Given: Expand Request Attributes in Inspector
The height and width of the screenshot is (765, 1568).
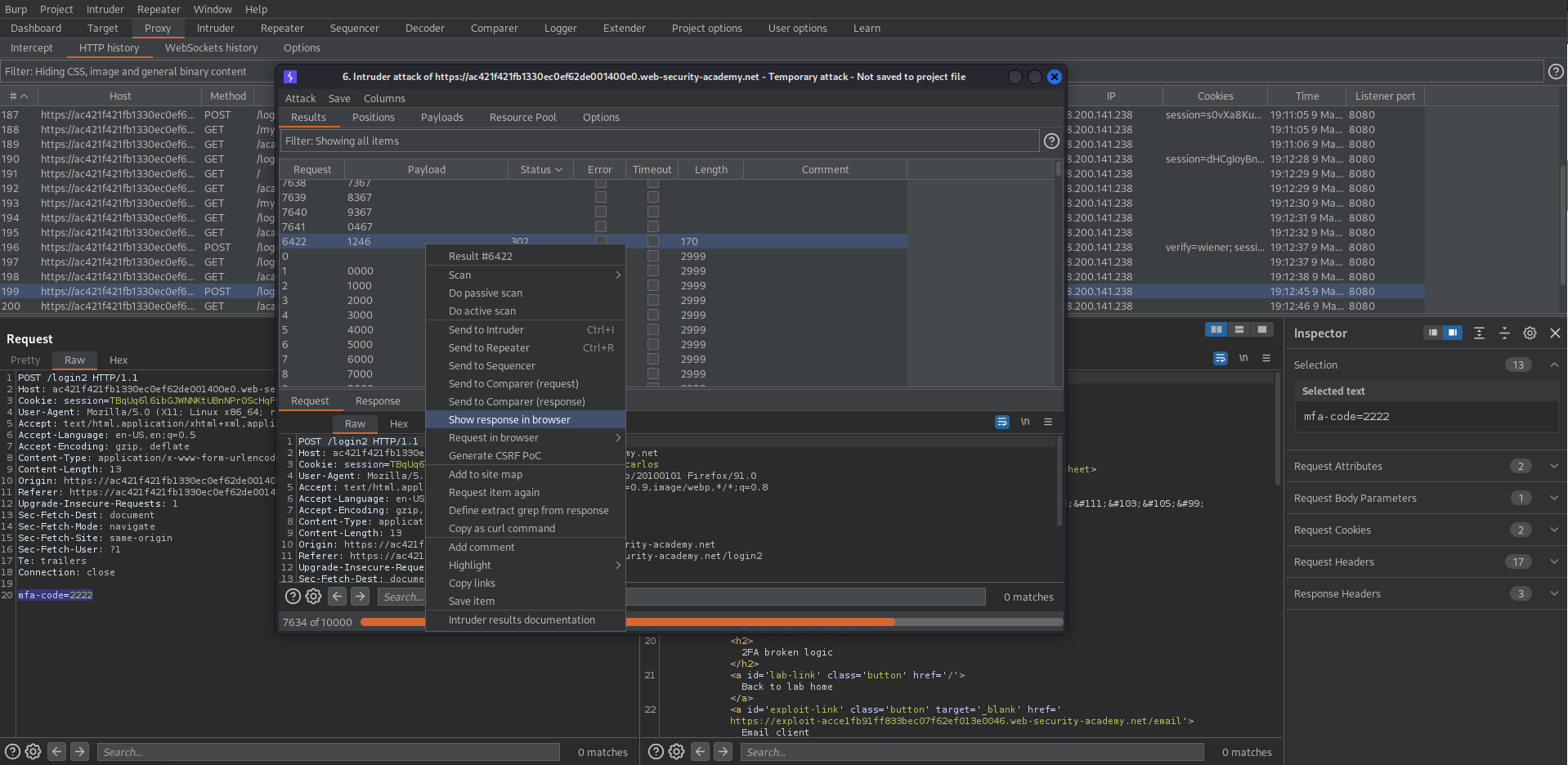Looking at the screenshot, I should click(1554, 466).
